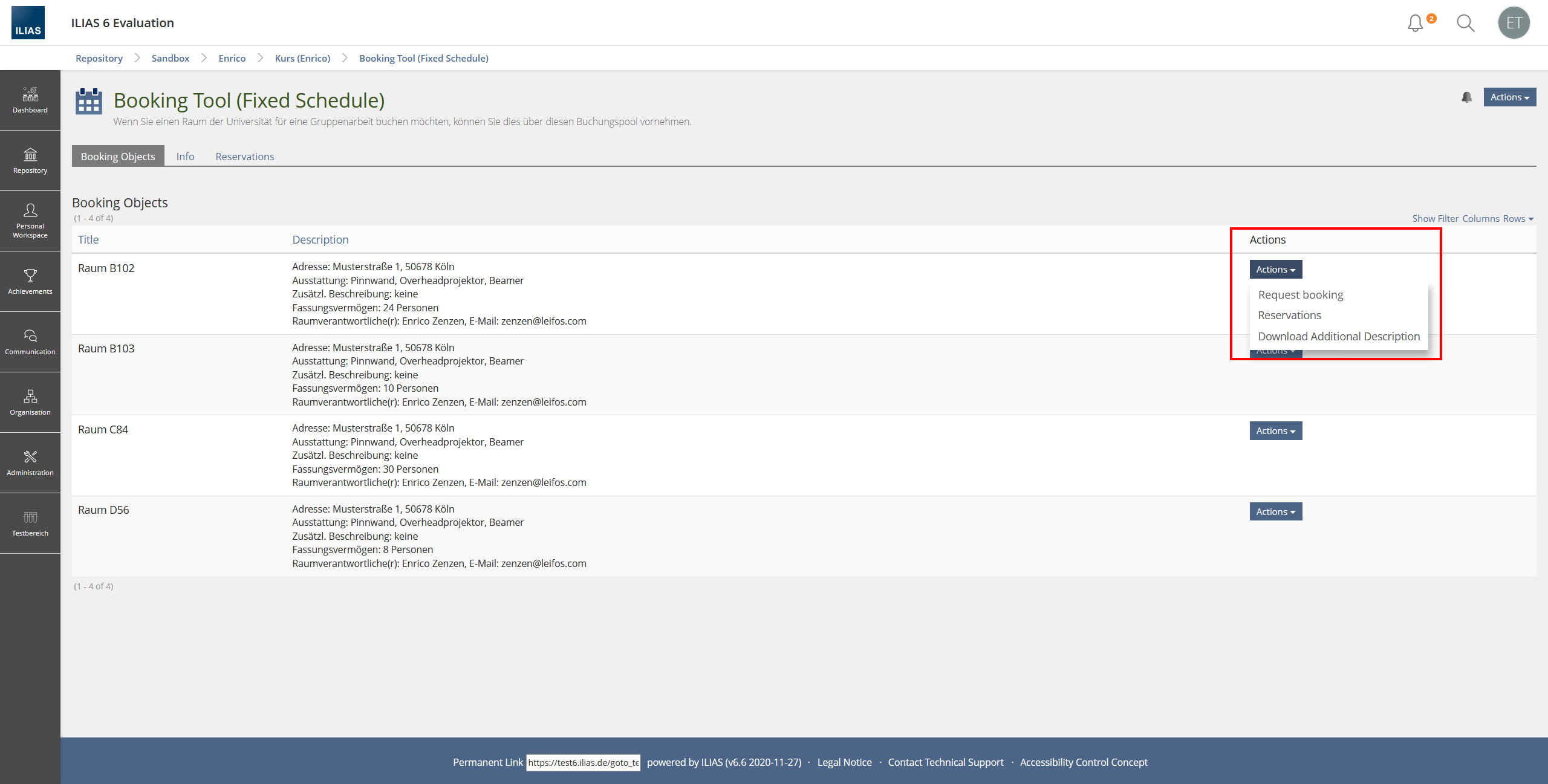Expand the Rows dropdown
1548x784 pixels.
click(1518, 219)
